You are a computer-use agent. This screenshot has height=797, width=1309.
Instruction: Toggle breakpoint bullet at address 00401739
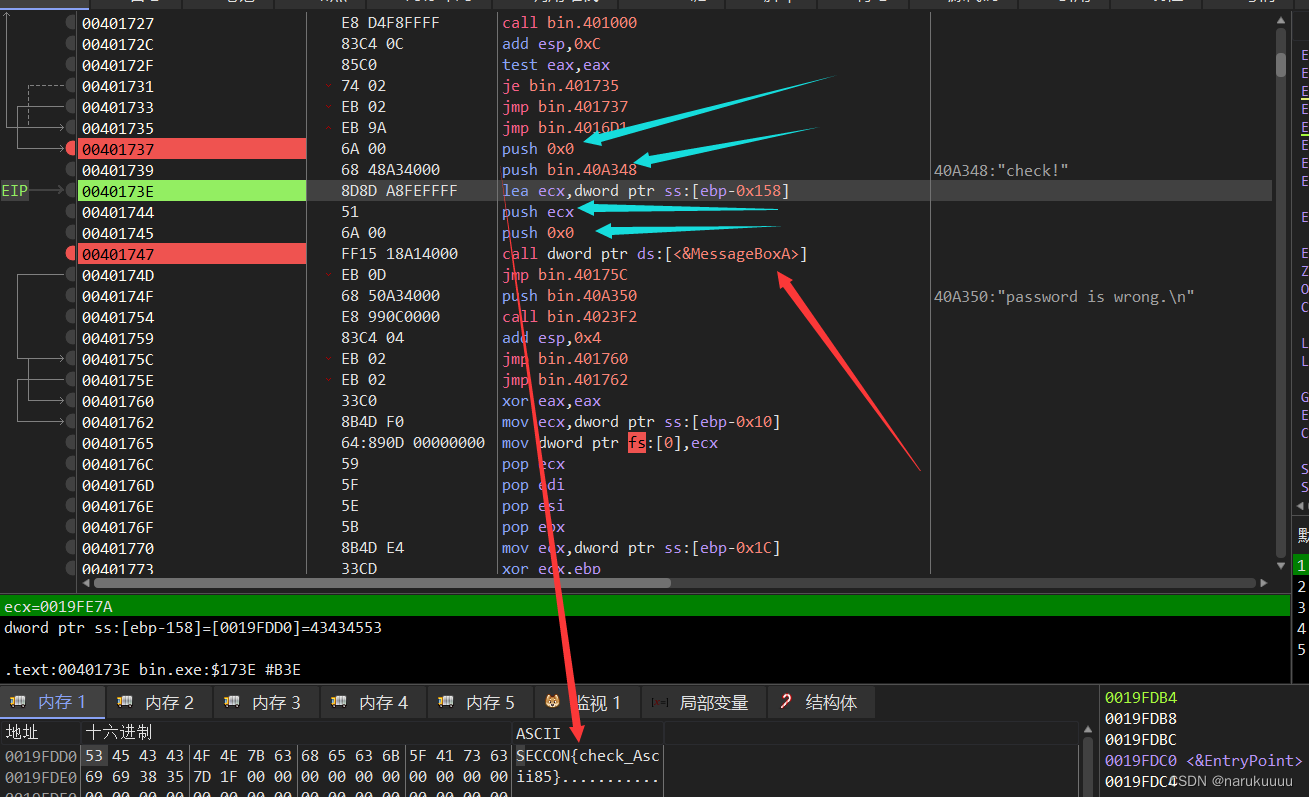71,170
